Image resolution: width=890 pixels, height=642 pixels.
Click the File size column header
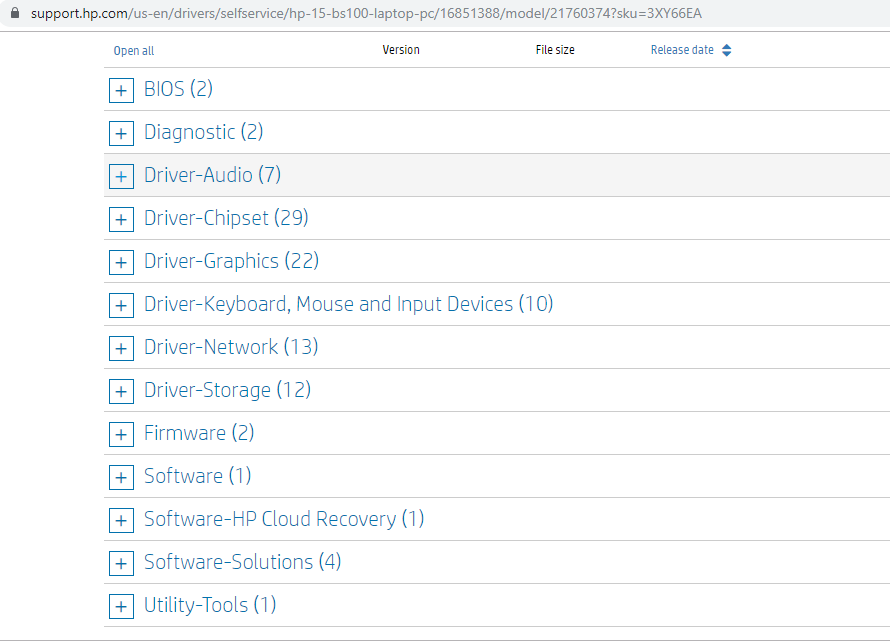555,50
